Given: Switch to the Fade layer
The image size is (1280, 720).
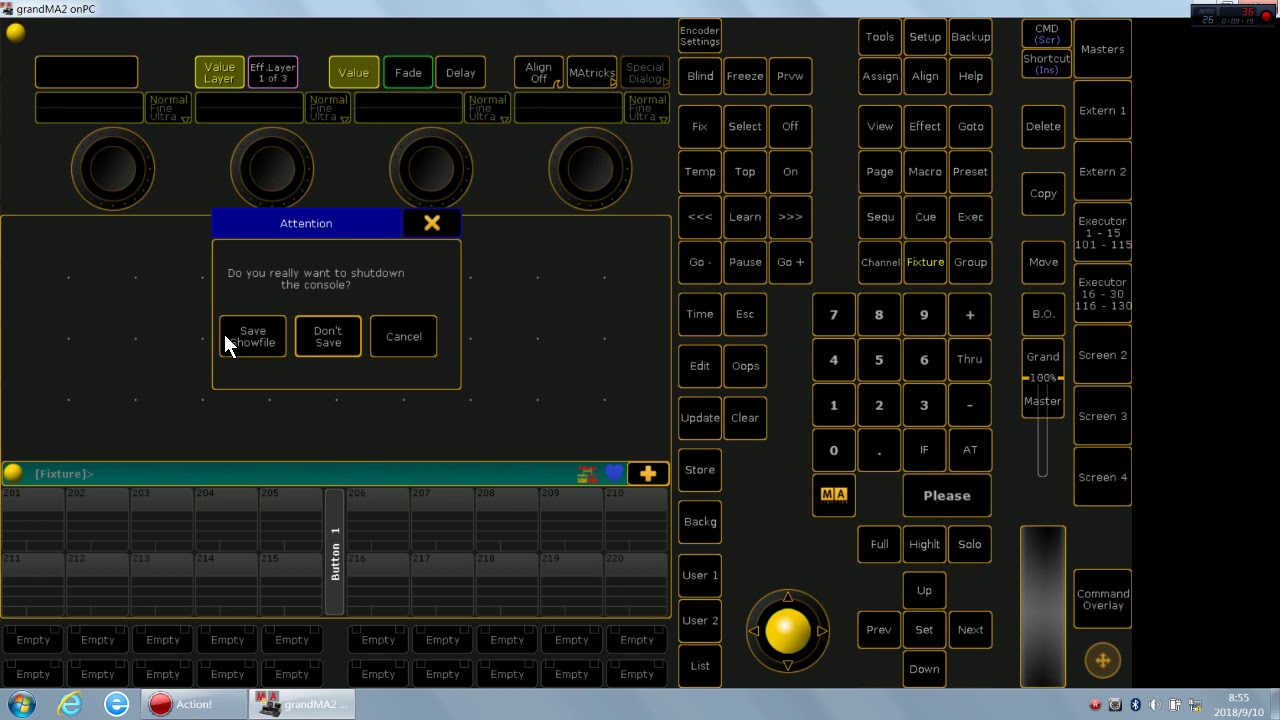Looking at the screenshot, I should pos(408,73).
